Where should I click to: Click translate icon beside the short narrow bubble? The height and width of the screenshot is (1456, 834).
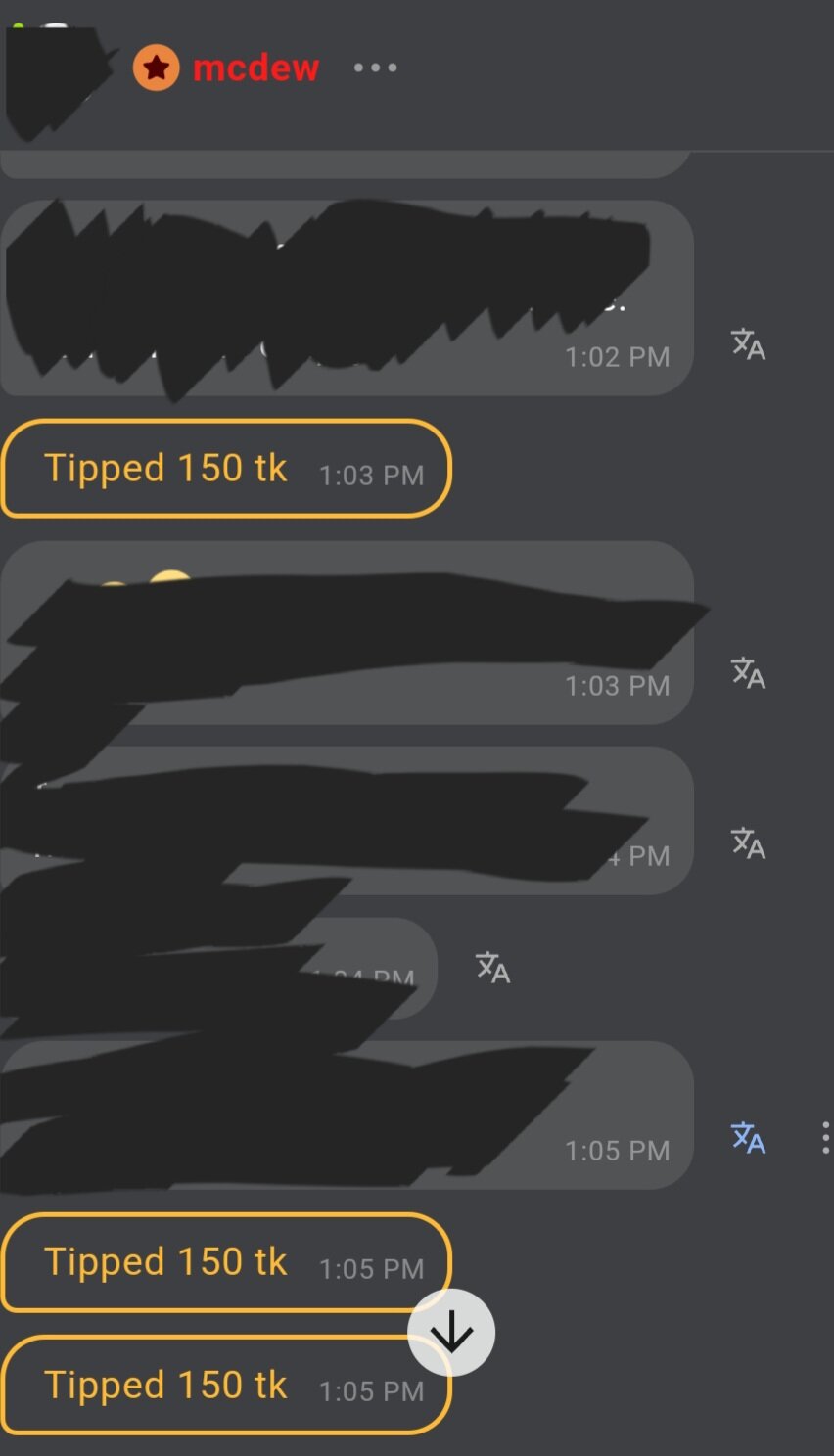pyautogui.click(x=492, y=968)
